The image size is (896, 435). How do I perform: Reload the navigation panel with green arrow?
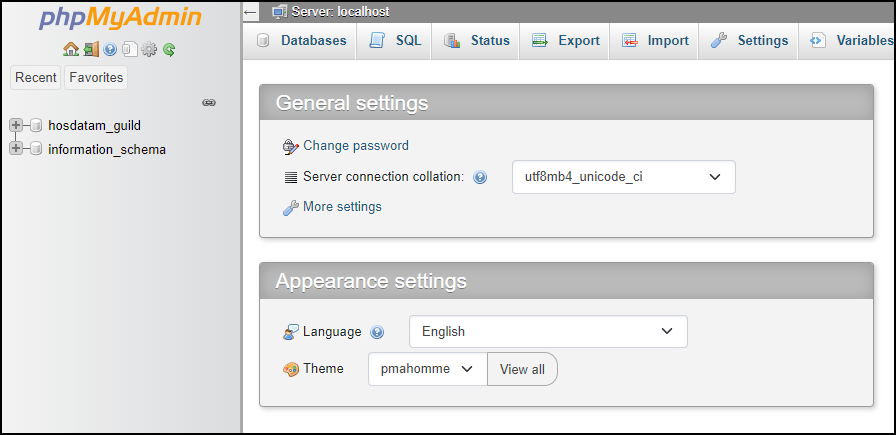point(169,49)
